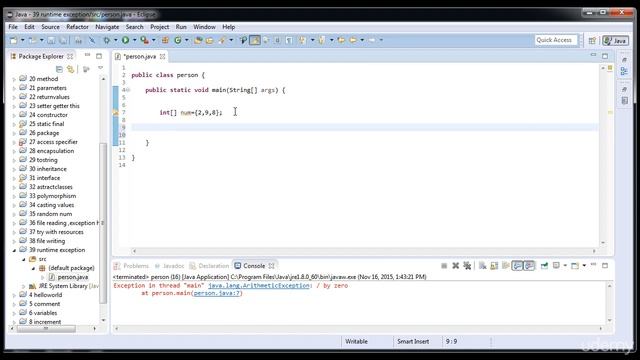The height and width of the screenshot is (360, 640).
Task: Click the Save All toolbar icon
Action: tap(64, 40)
